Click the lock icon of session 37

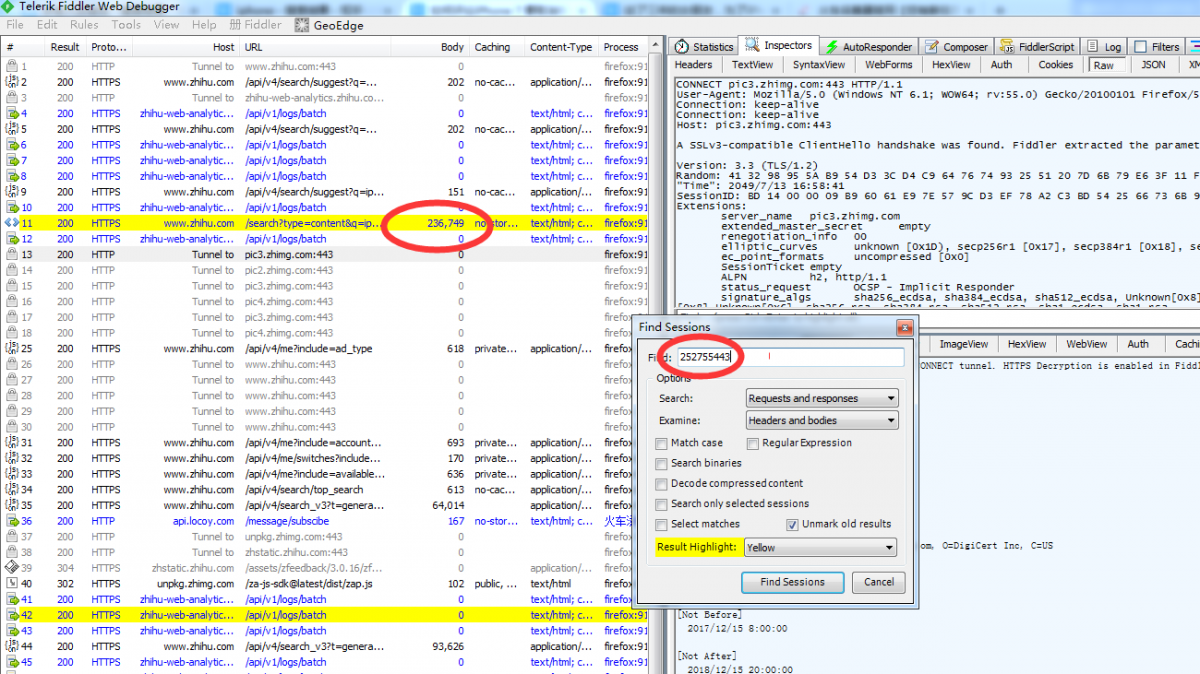point(11,537)
